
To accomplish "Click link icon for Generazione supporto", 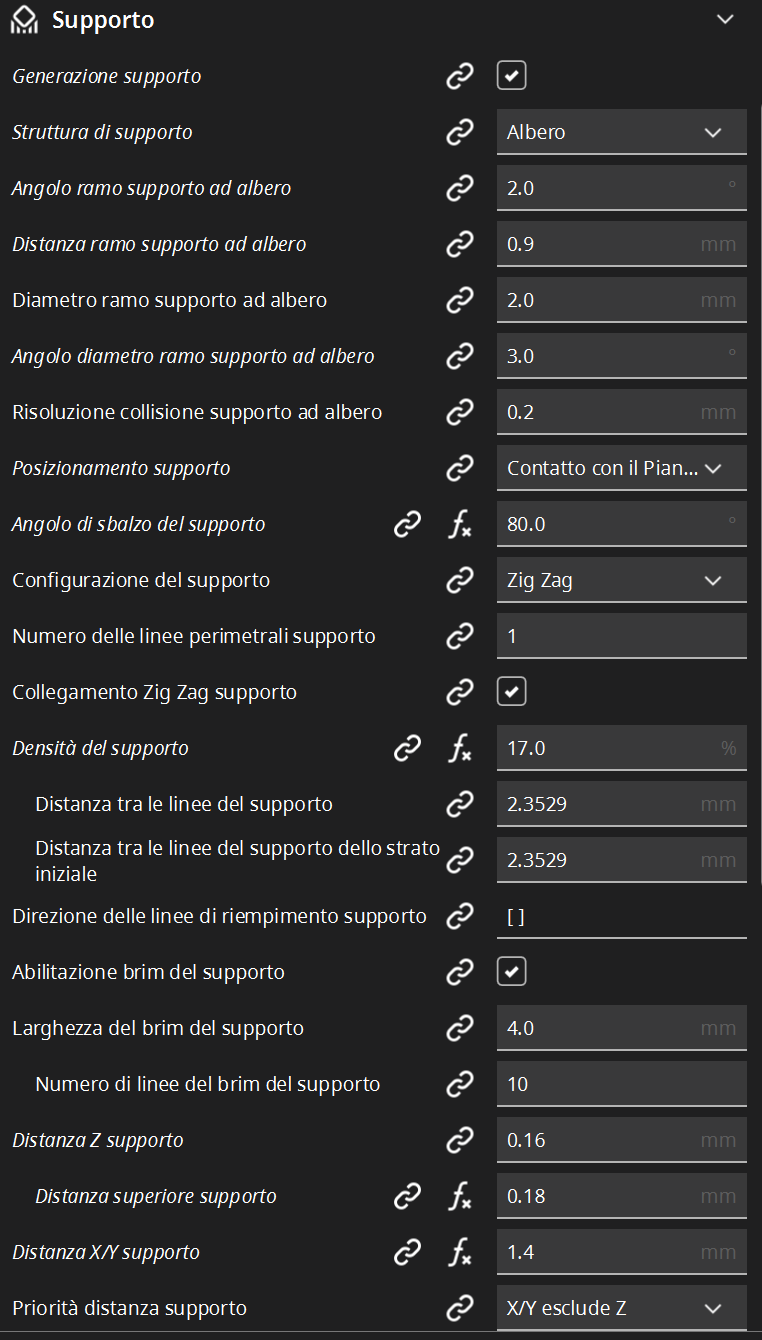I will point(459,76).
